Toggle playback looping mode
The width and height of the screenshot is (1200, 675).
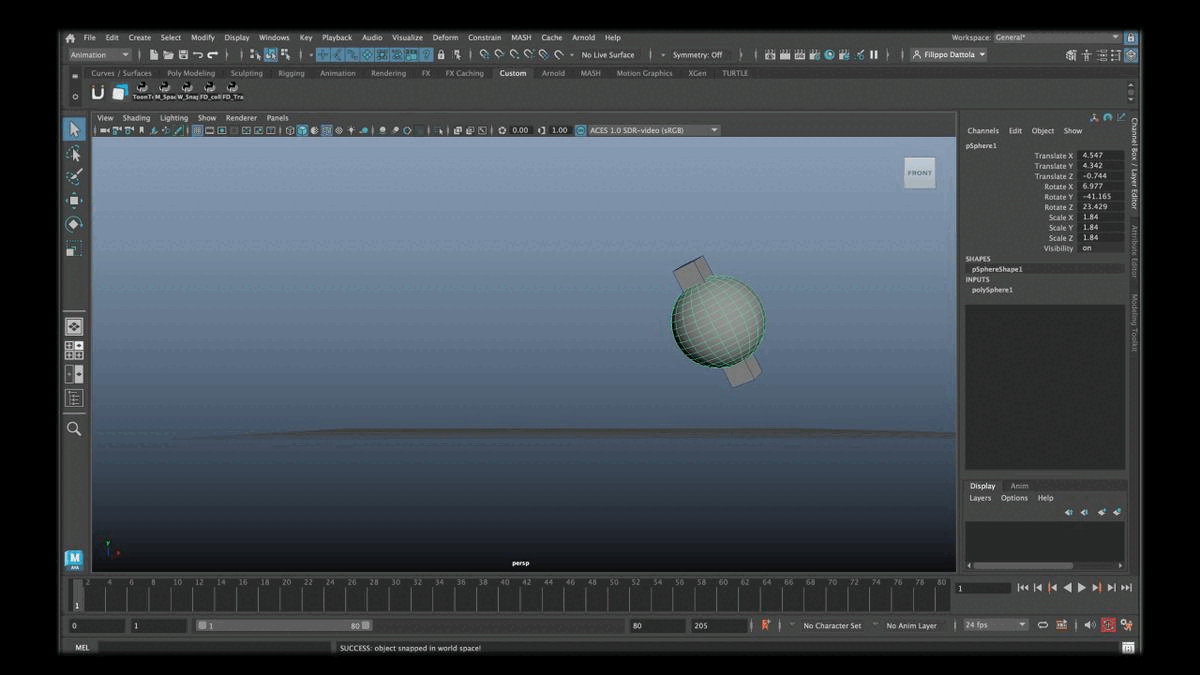[1043, 625]
